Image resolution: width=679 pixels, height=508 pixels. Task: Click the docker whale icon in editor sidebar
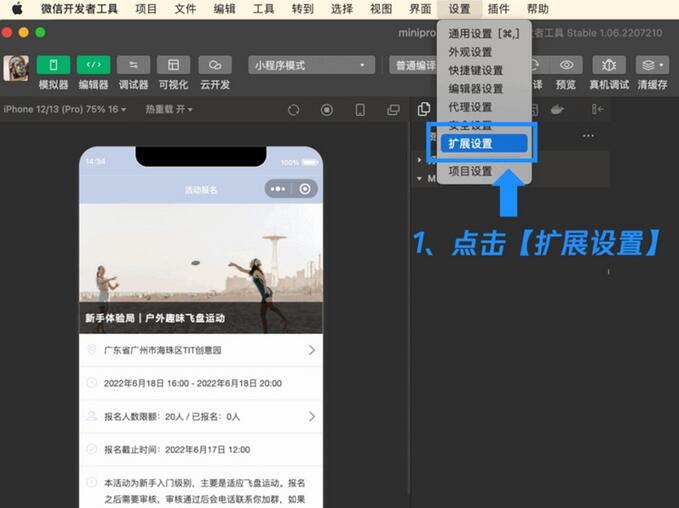pos(557,110)
